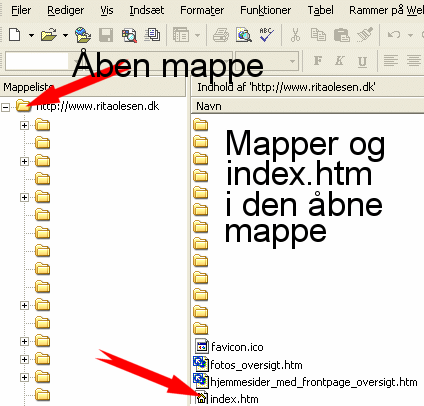Viewport: 424px width, 406px height.
Task: Save with the floppy disk icon
Action: [106, 35]
